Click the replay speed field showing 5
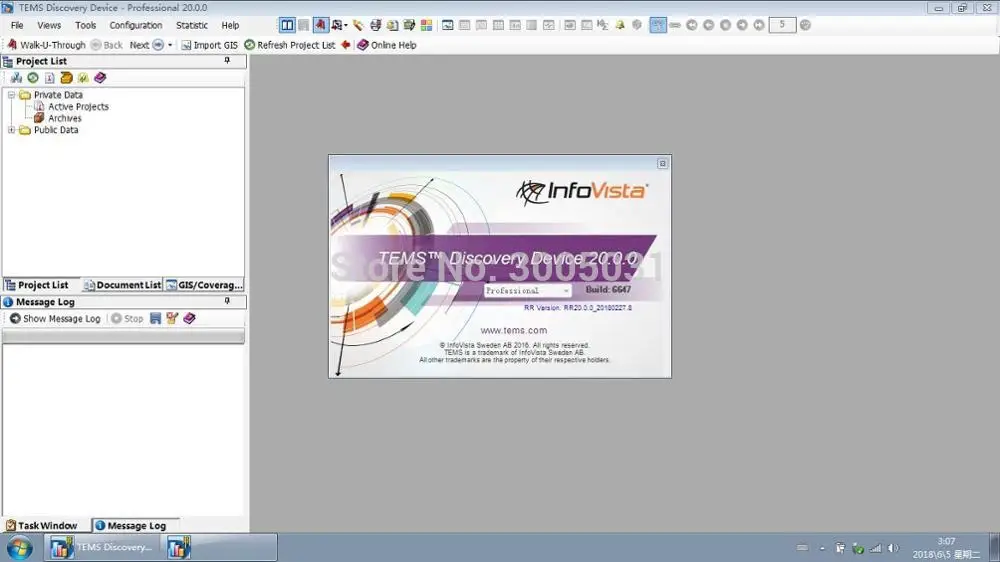Image resolution: width=1000 pixels, height=562 pixels. click(782, 25)
